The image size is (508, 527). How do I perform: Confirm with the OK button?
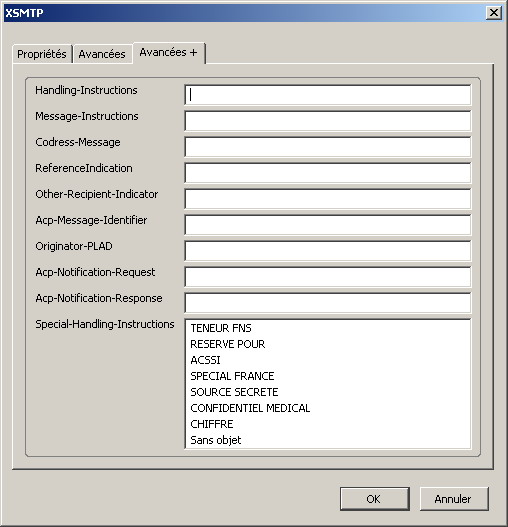tap(375, 499)
